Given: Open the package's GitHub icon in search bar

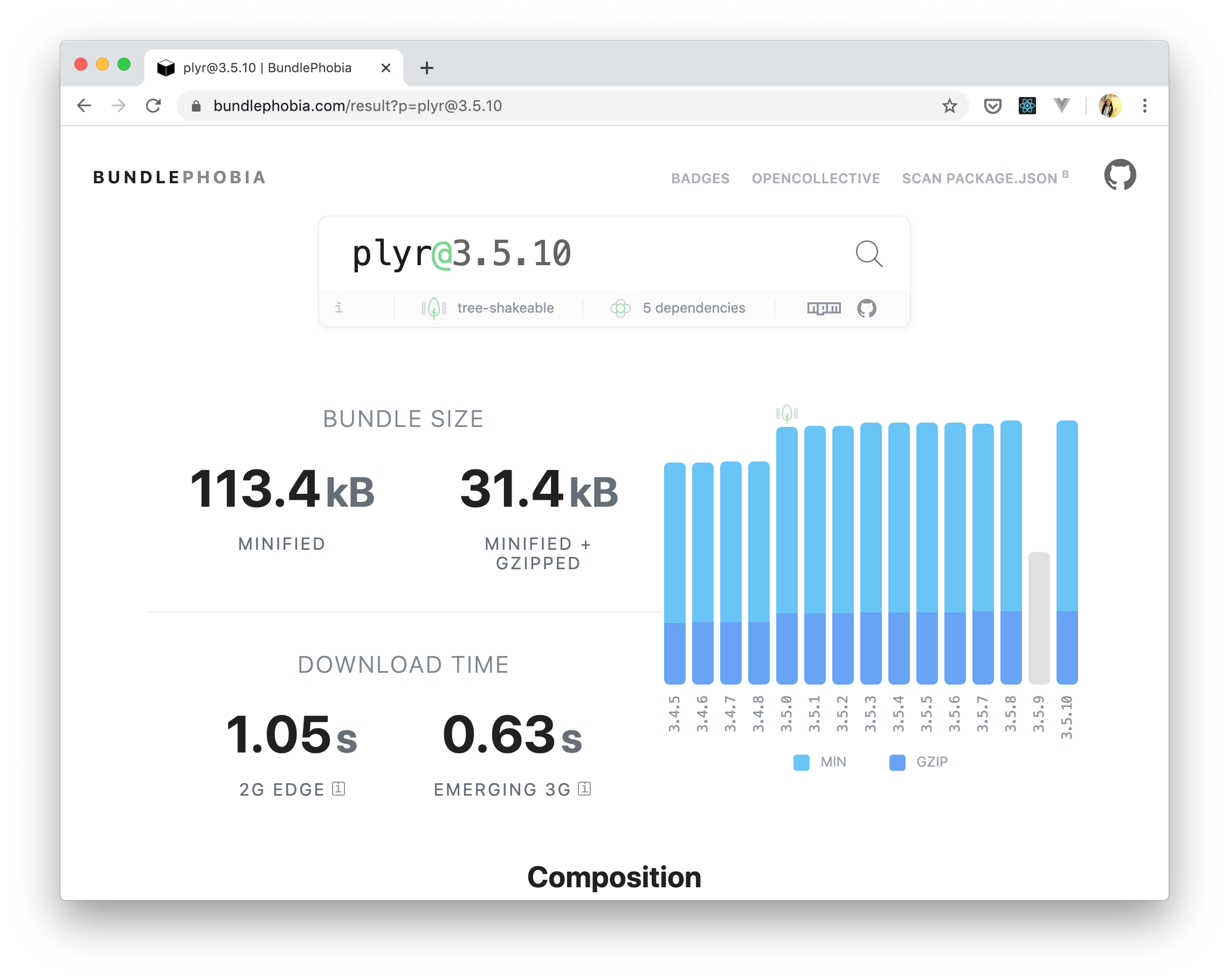Looking at the screenshot, I should 866,308.
